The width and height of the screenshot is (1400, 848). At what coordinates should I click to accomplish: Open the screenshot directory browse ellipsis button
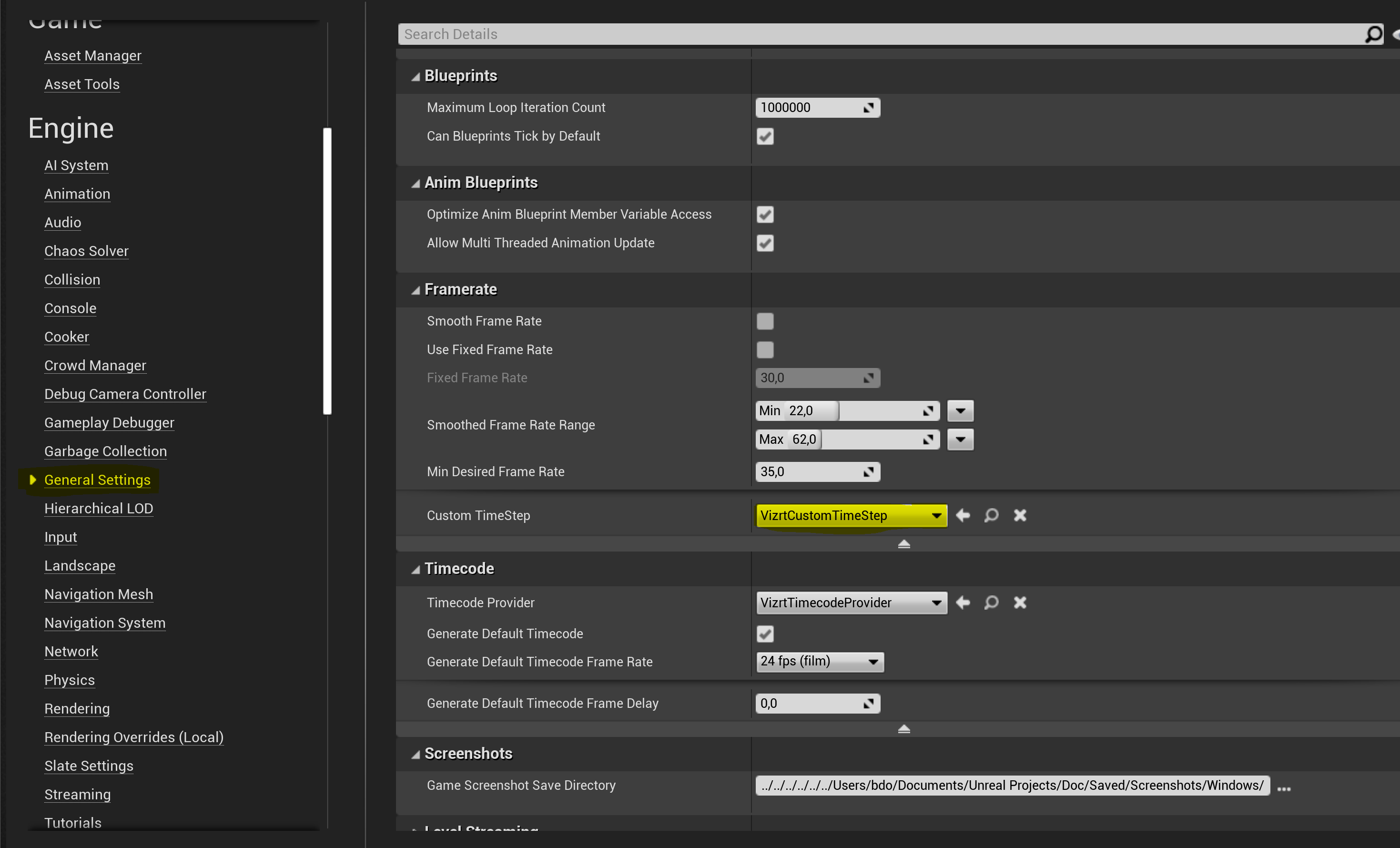pyautogui.click(x=1284, y=789)
